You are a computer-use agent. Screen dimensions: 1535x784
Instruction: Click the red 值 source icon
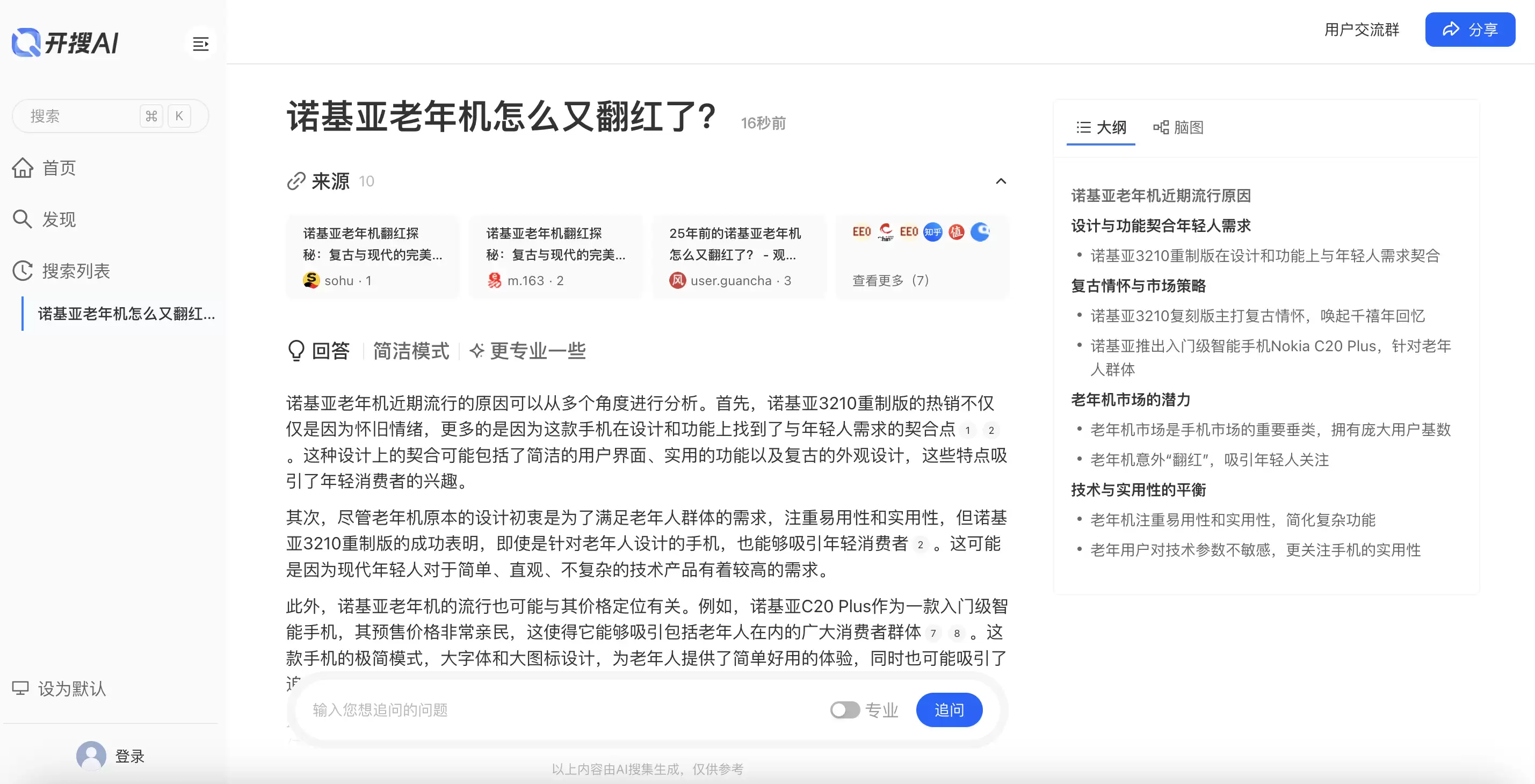[x=957, y=232]
